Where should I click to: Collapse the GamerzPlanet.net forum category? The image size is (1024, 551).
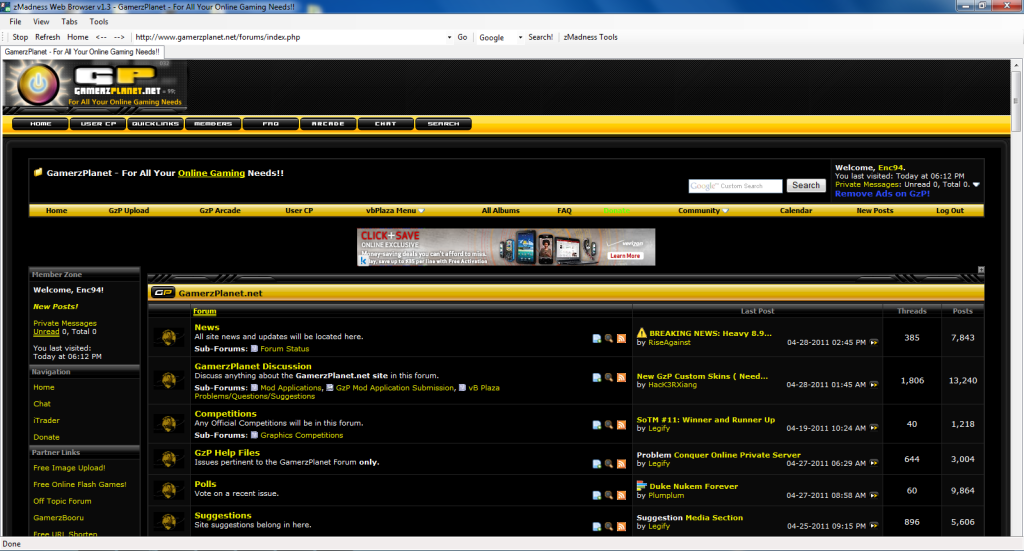(981, 270)
